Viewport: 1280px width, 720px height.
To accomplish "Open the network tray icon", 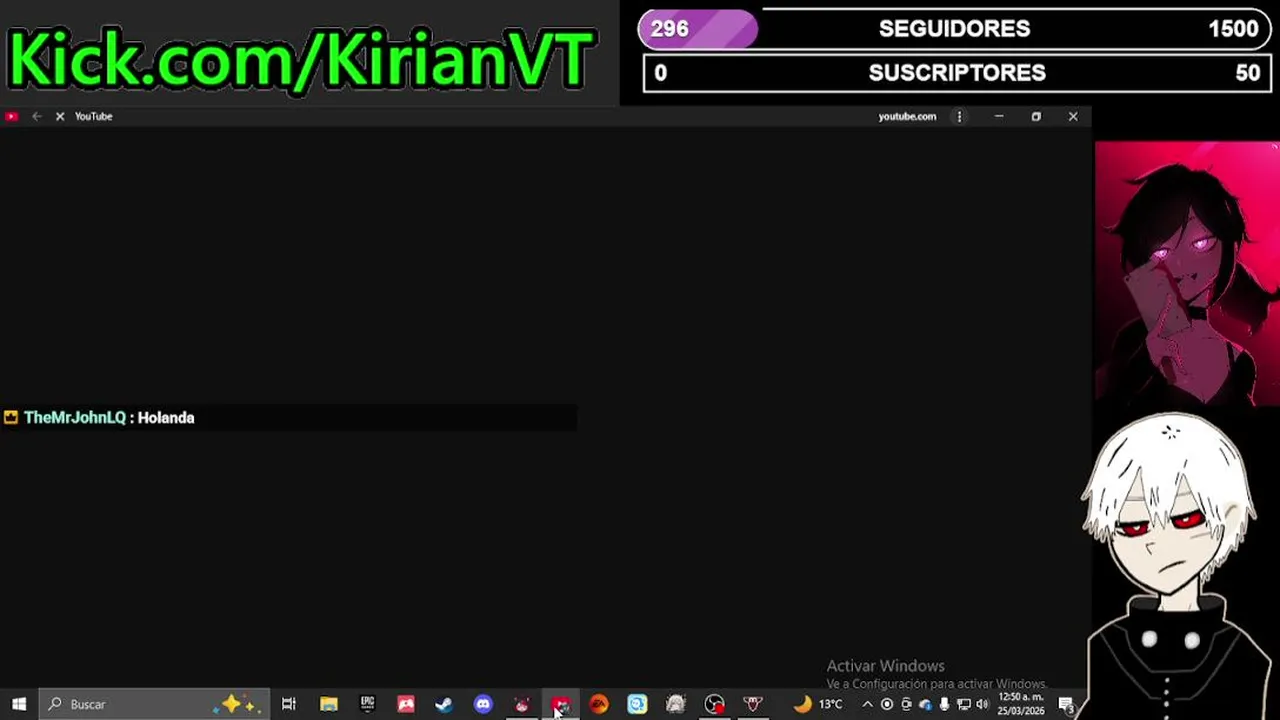I will pos(963,704).
